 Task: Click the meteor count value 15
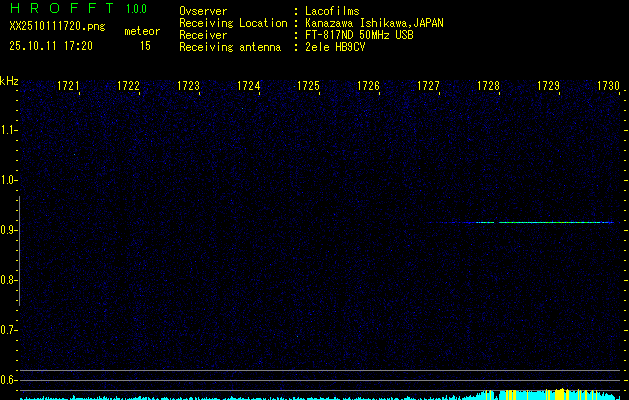[145, 46]
